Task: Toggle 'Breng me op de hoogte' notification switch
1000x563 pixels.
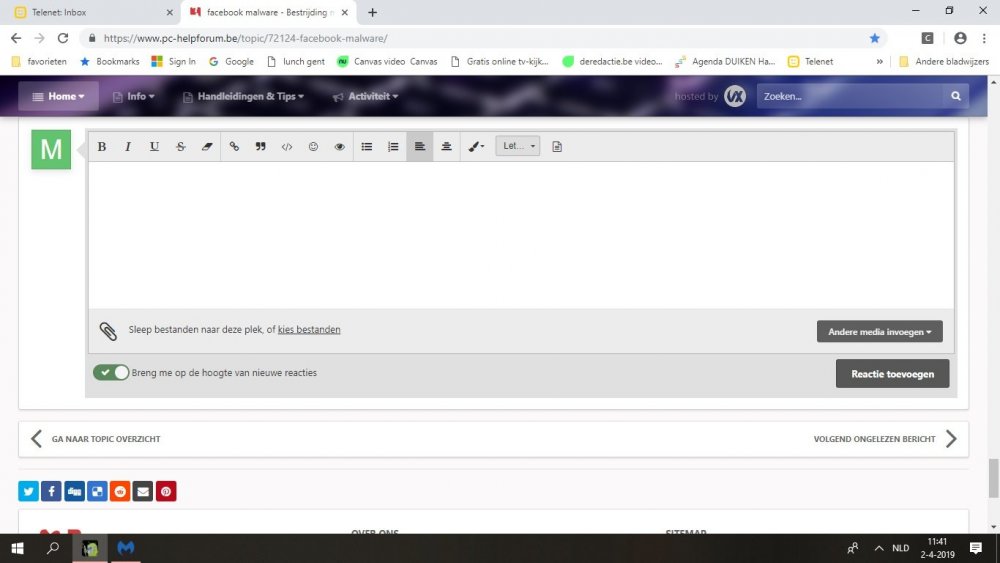Action: pos(111,372)
